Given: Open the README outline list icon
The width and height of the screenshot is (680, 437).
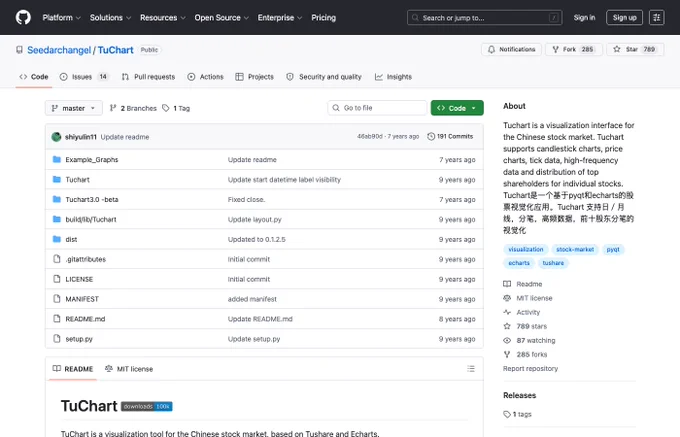Looking at the screenshot, I should [471, 369].
